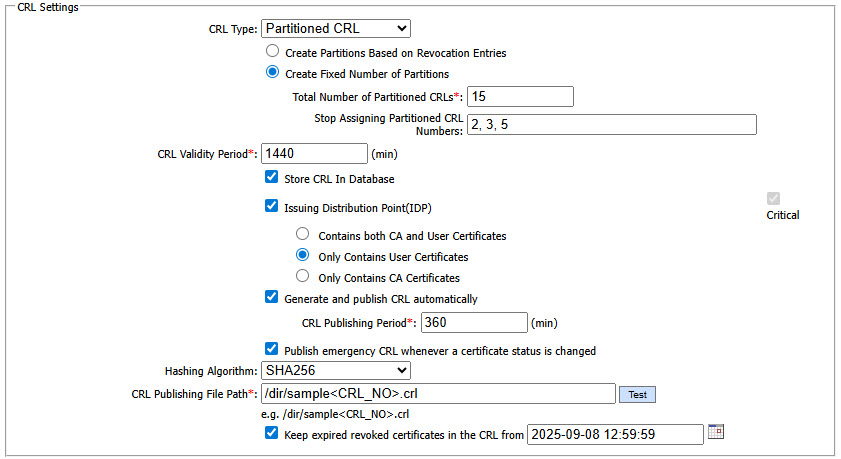This screenshot has height=459, width=841.
Task: Uncheck Keep expired revoked certificates checkbox
Action: 271,434
